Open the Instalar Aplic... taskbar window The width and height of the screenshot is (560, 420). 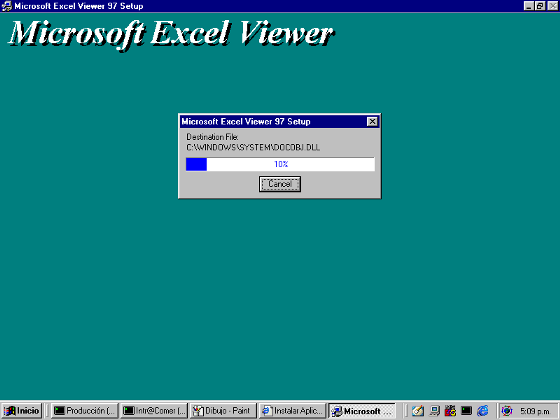(x=292, y=411)
